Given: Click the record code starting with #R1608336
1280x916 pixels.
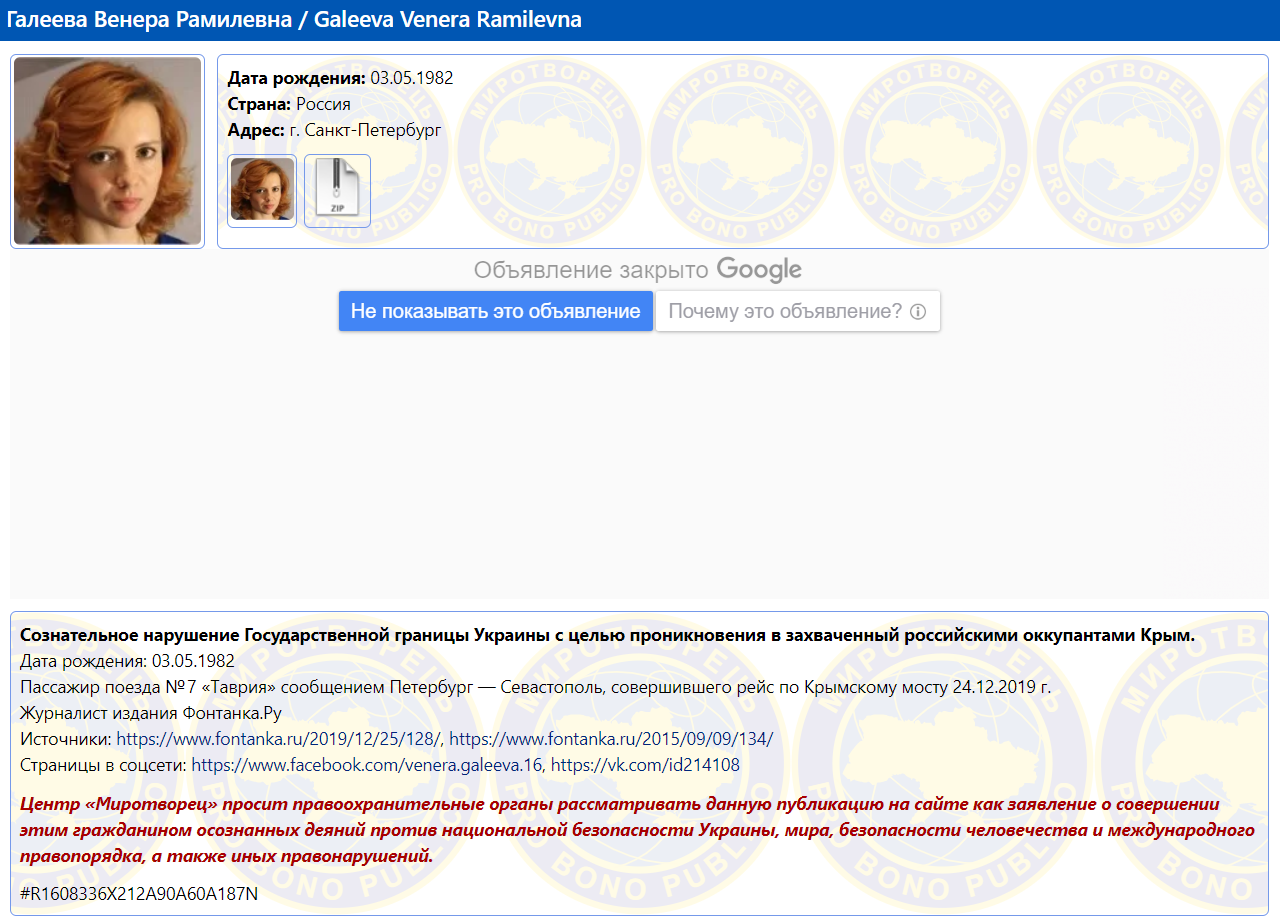Looking at the screenshot, I should 139,894.
